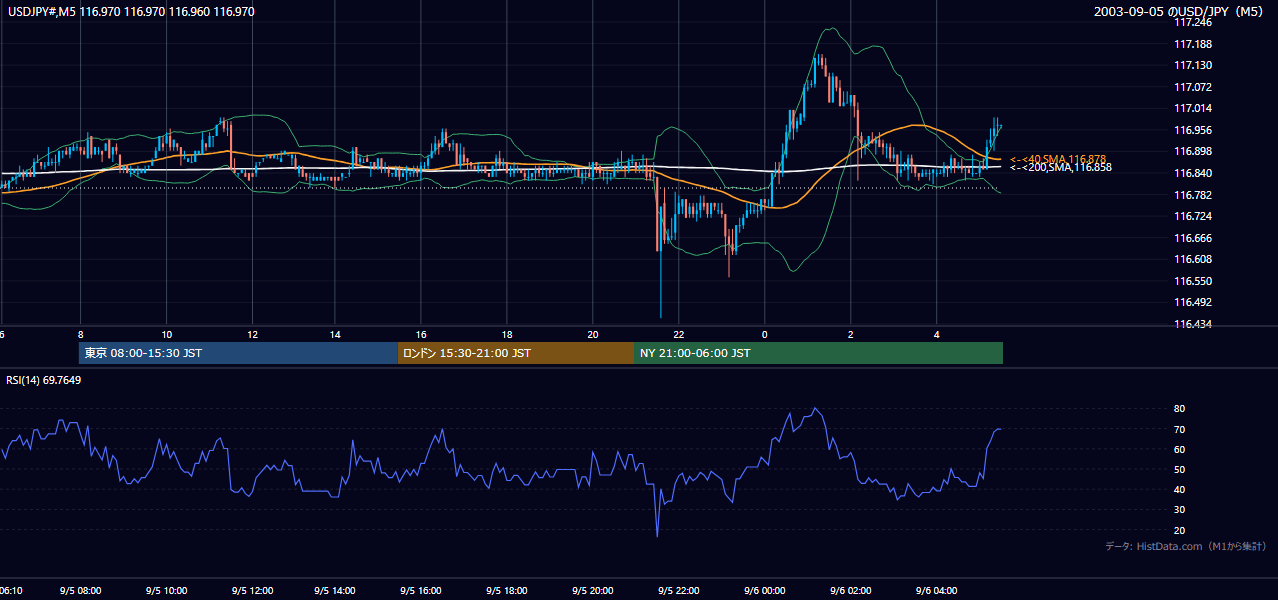Click hour marker 2 under price chart
Image resolution: width=1278 pixels, height=600 pixels.
[850, 334]
